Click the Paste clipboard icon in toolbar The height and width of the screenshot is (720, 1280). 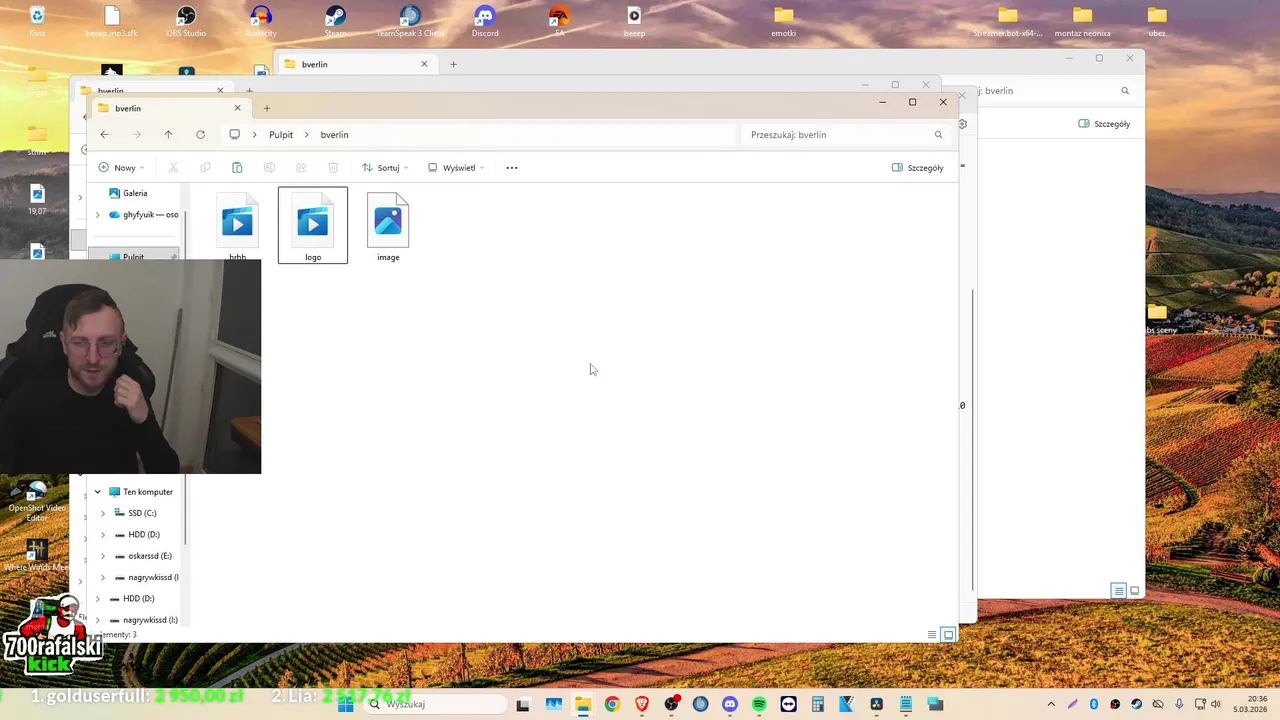tap(237, 168)
